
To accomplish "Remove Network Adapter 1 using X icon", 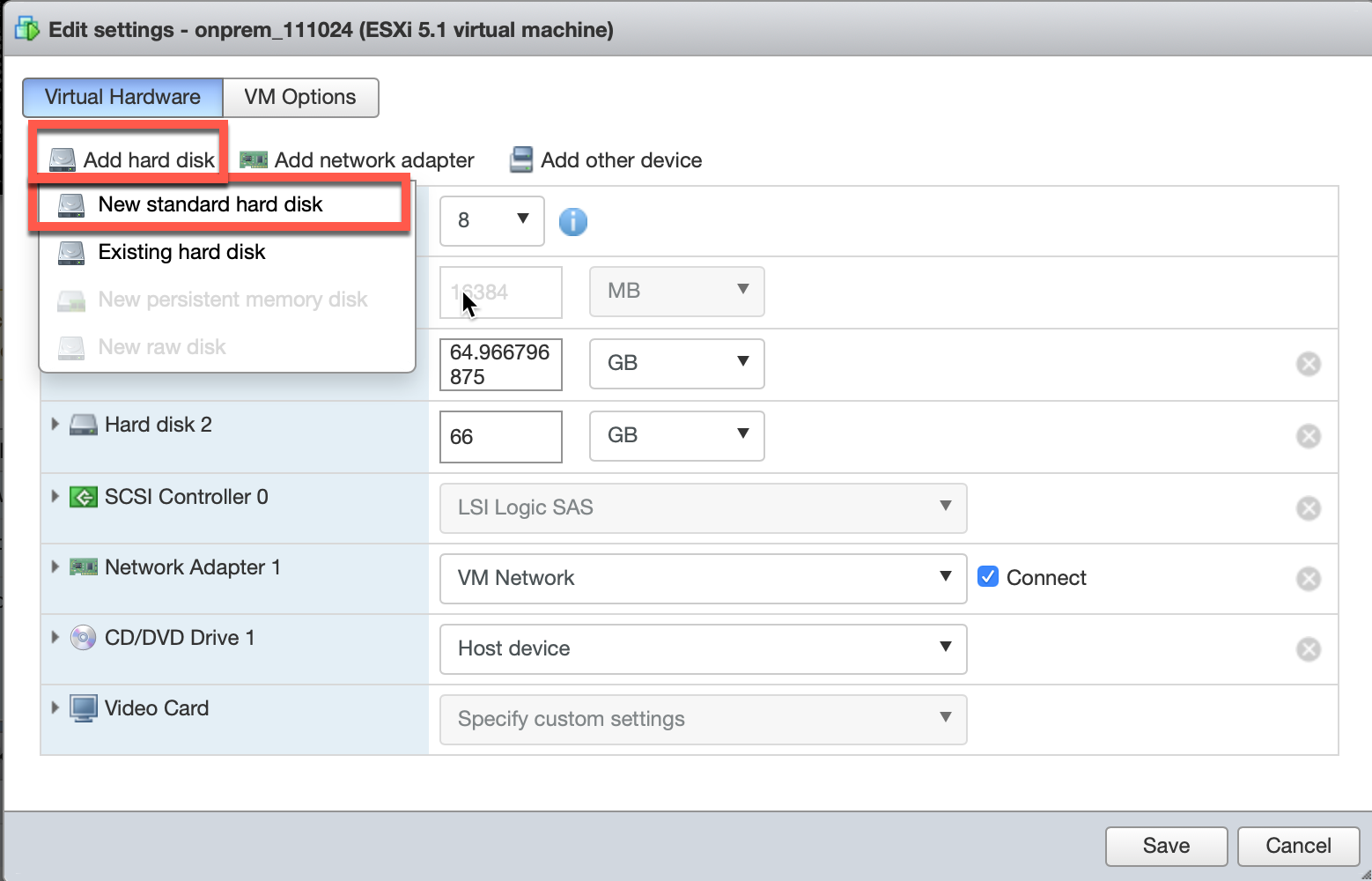I will 1309,579.
